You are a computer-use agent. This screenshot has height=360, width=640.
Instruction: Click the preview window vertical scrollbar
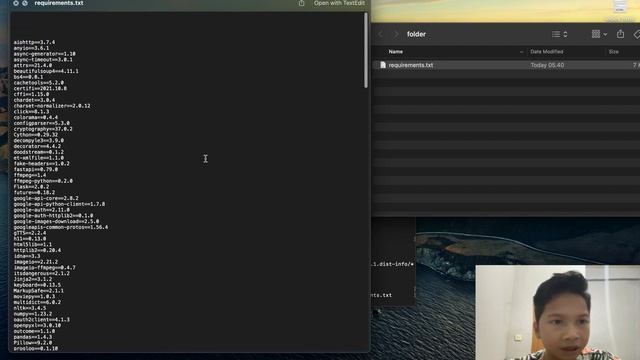[366, 50]
